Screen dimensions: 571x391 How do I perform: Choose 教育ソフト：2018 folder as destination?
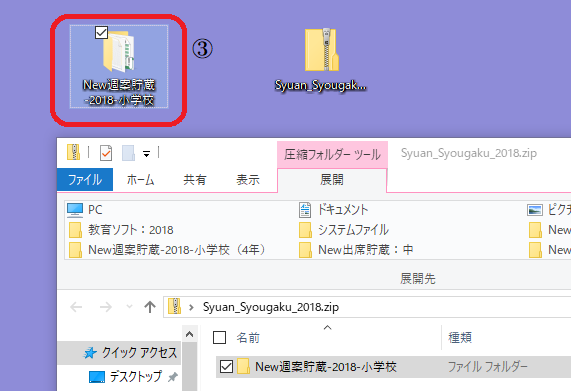tap(121, 230)
